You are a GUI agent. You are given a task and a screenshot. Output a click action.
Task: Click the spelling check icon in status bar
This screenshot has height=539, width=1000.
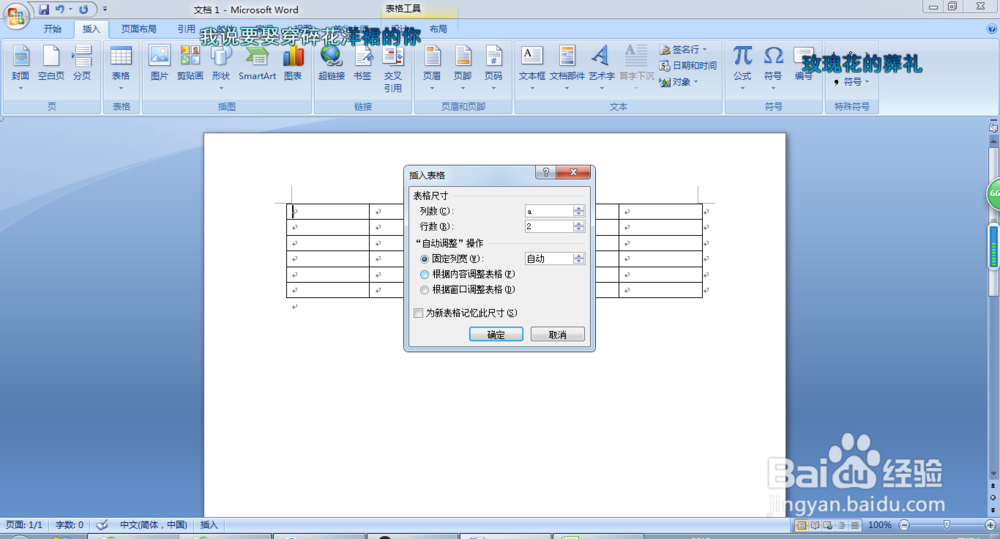tap(102, 525)
